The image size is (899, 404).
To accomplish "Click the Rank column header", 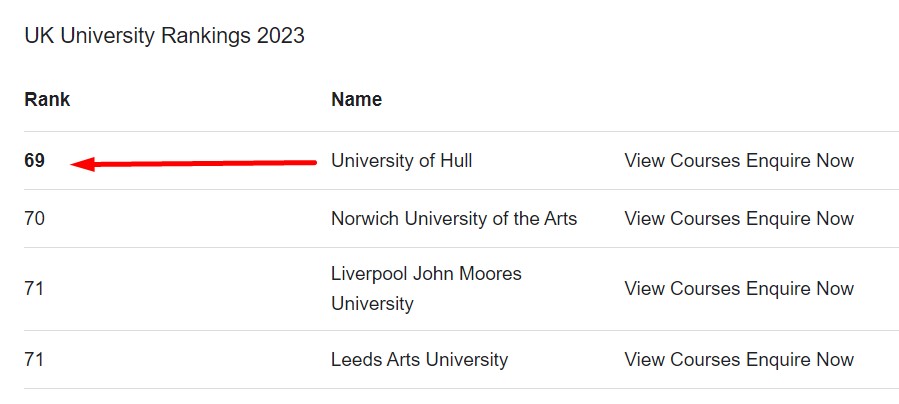I will (47, 100).
